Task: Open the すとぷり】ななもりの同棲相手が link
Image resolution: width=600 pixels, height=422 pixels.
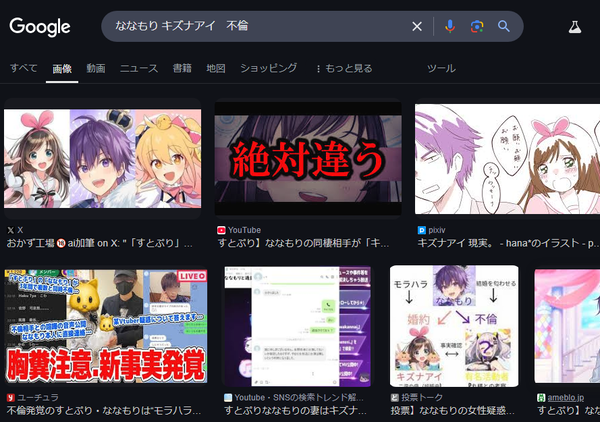Action: [303, 243]
